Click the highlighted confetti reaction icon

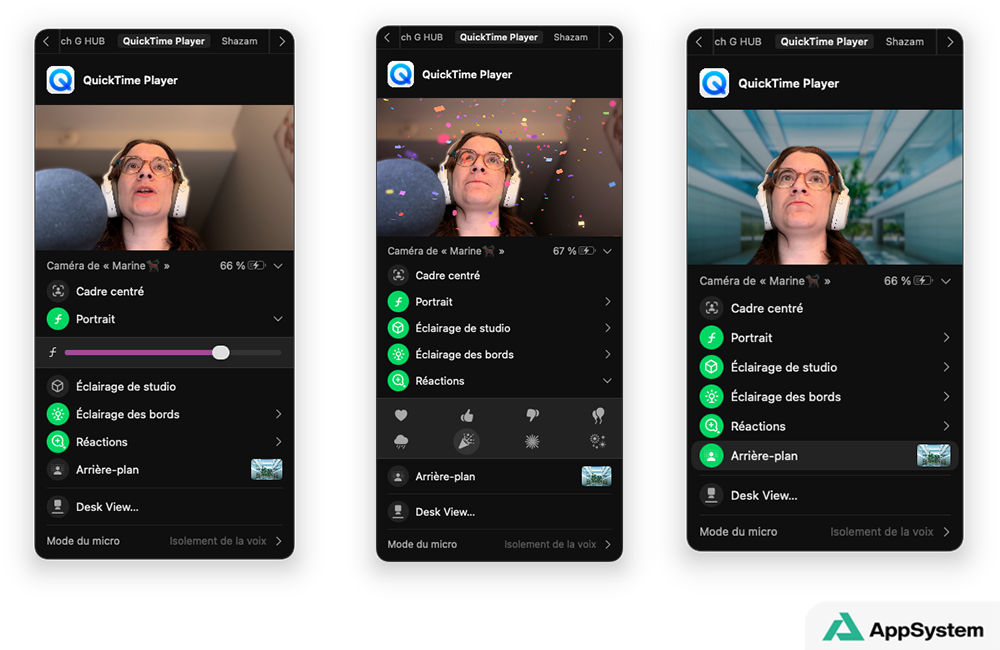point(466,441)
